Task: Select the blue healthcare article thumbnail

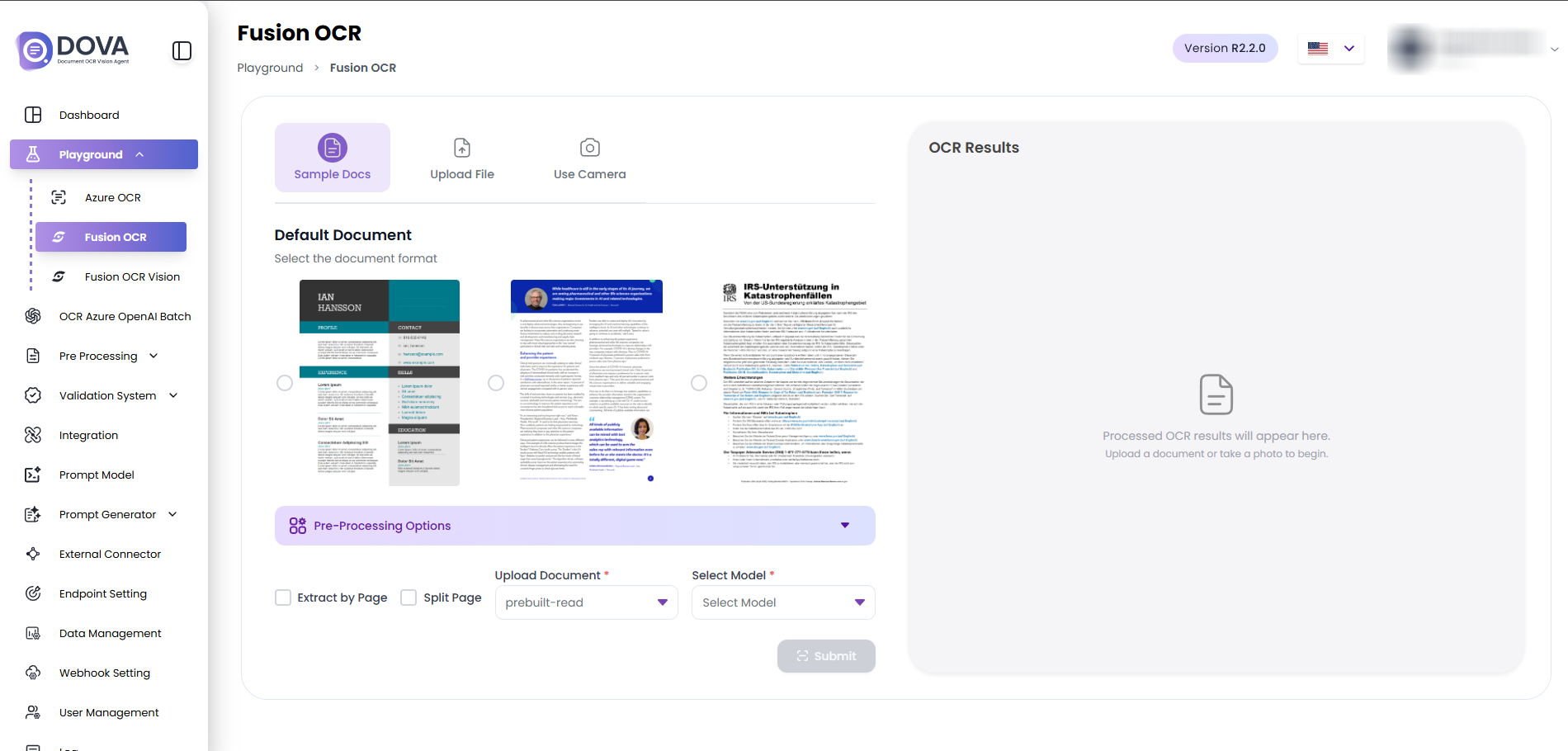Action: (587, 383)
